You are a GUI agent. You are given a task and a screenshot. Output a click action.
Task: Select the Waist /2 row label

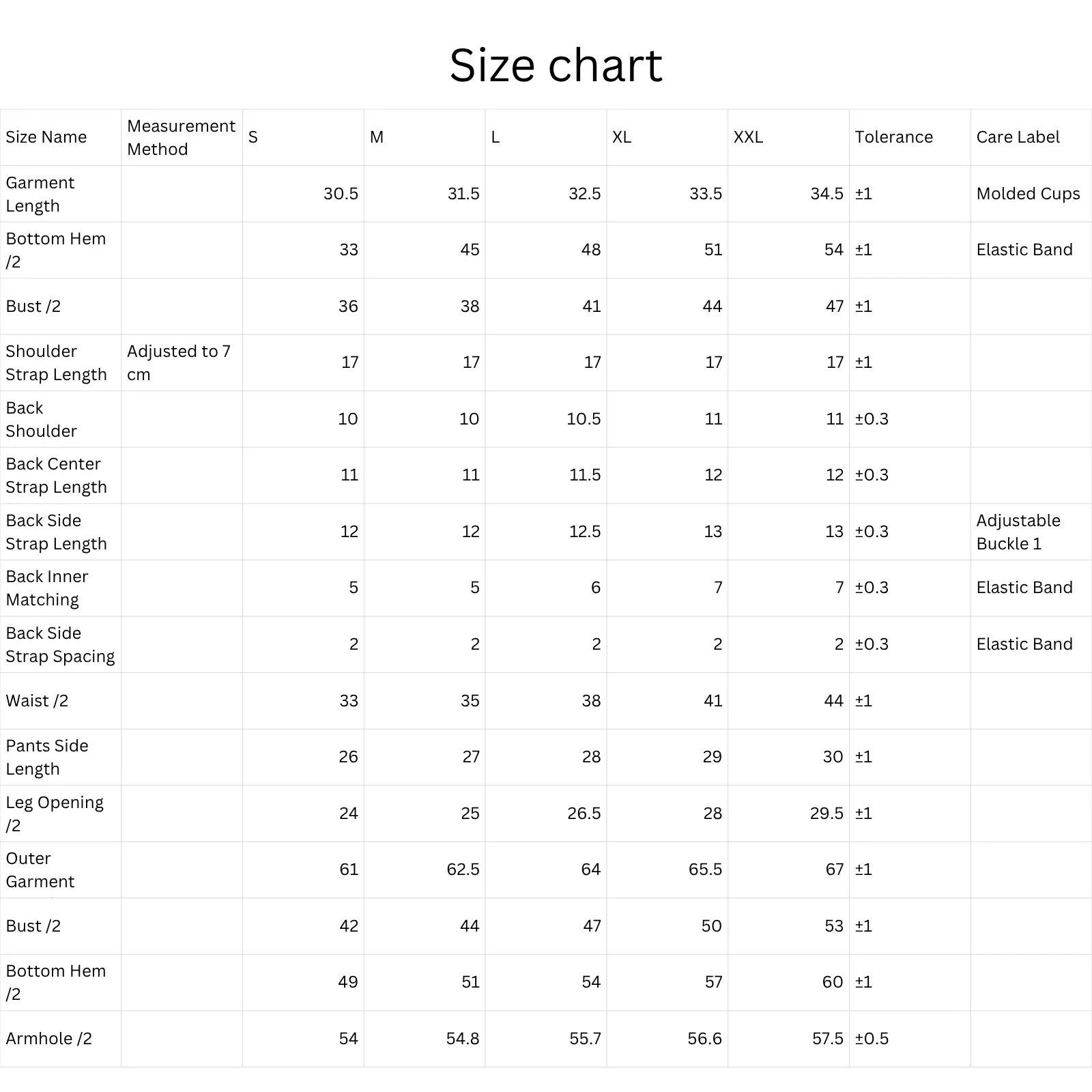tap(37, 701)
